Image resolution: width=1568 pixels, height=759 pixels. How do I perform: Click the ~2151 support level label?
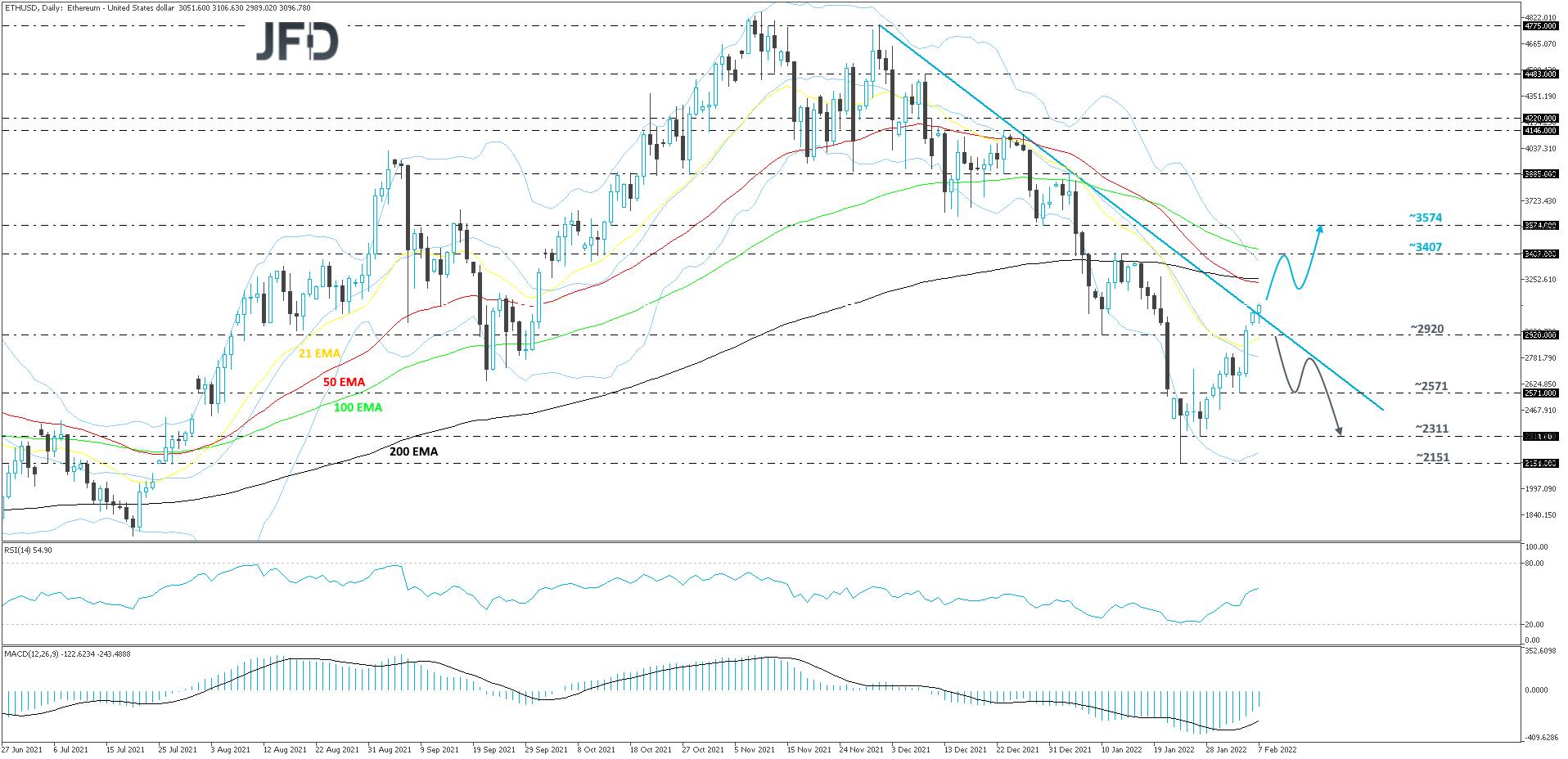pos(1433,457)
